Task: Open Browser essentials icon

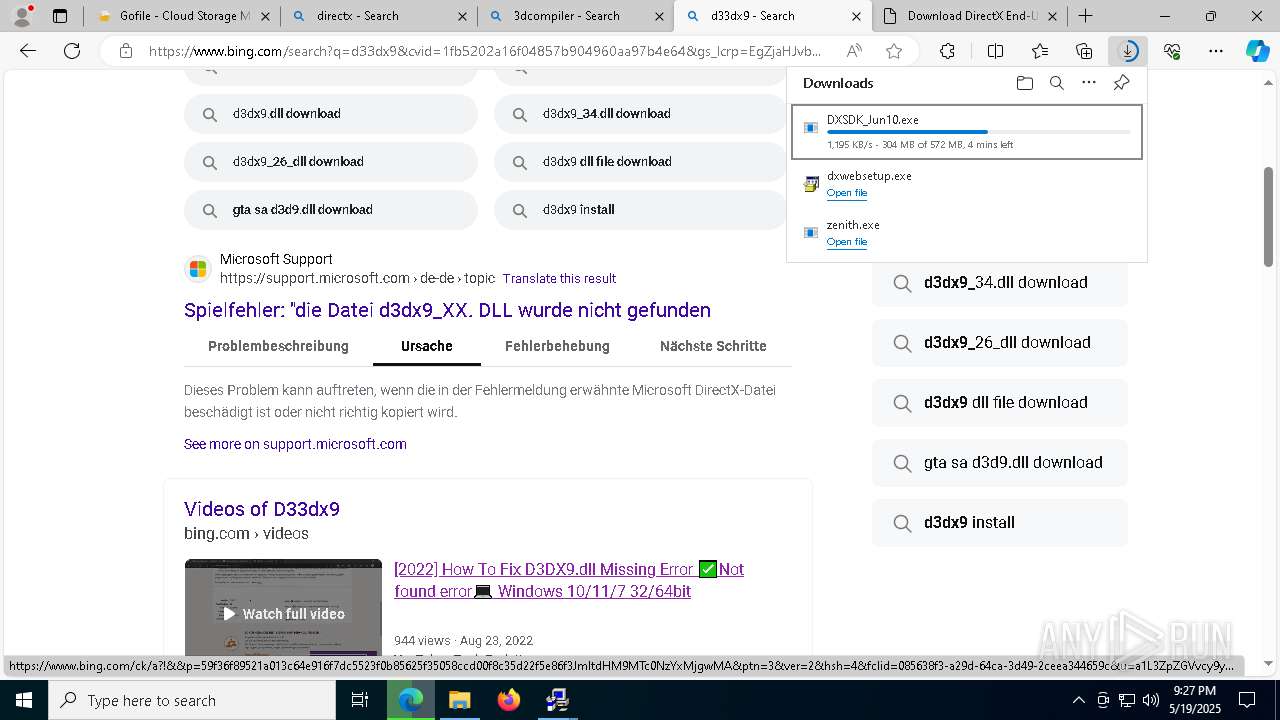Action: (1172, 51)
